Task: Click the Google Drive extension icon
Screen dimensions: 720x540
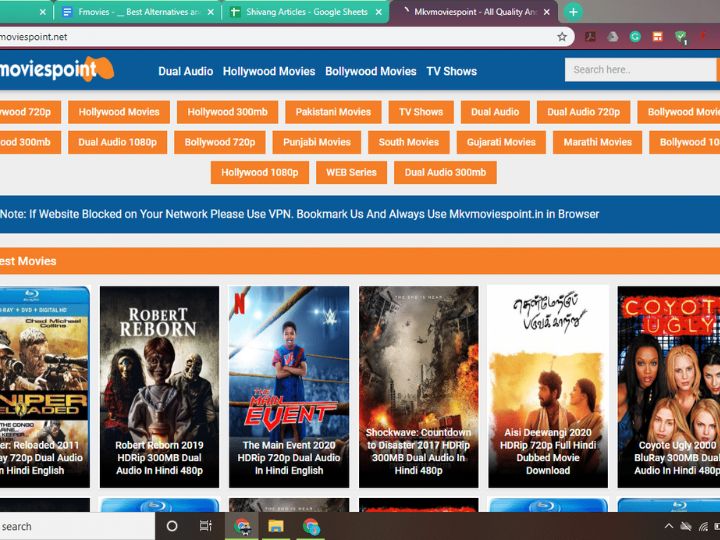Action: pyautogui.click(x=613, y=37)
